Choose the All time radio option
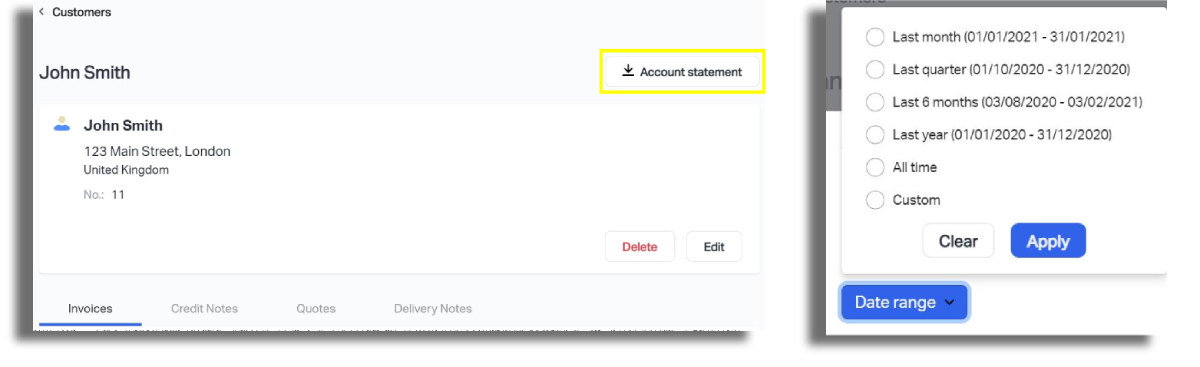 (x=875, y=167)
